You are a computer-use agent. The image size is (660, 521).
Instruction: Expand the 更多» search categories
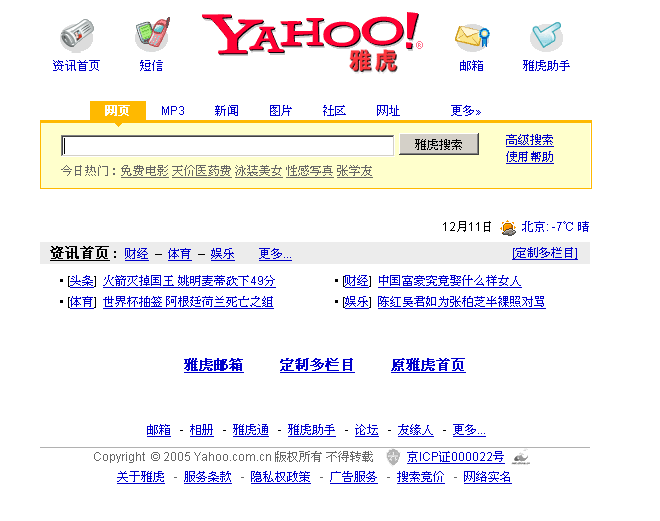466,111
